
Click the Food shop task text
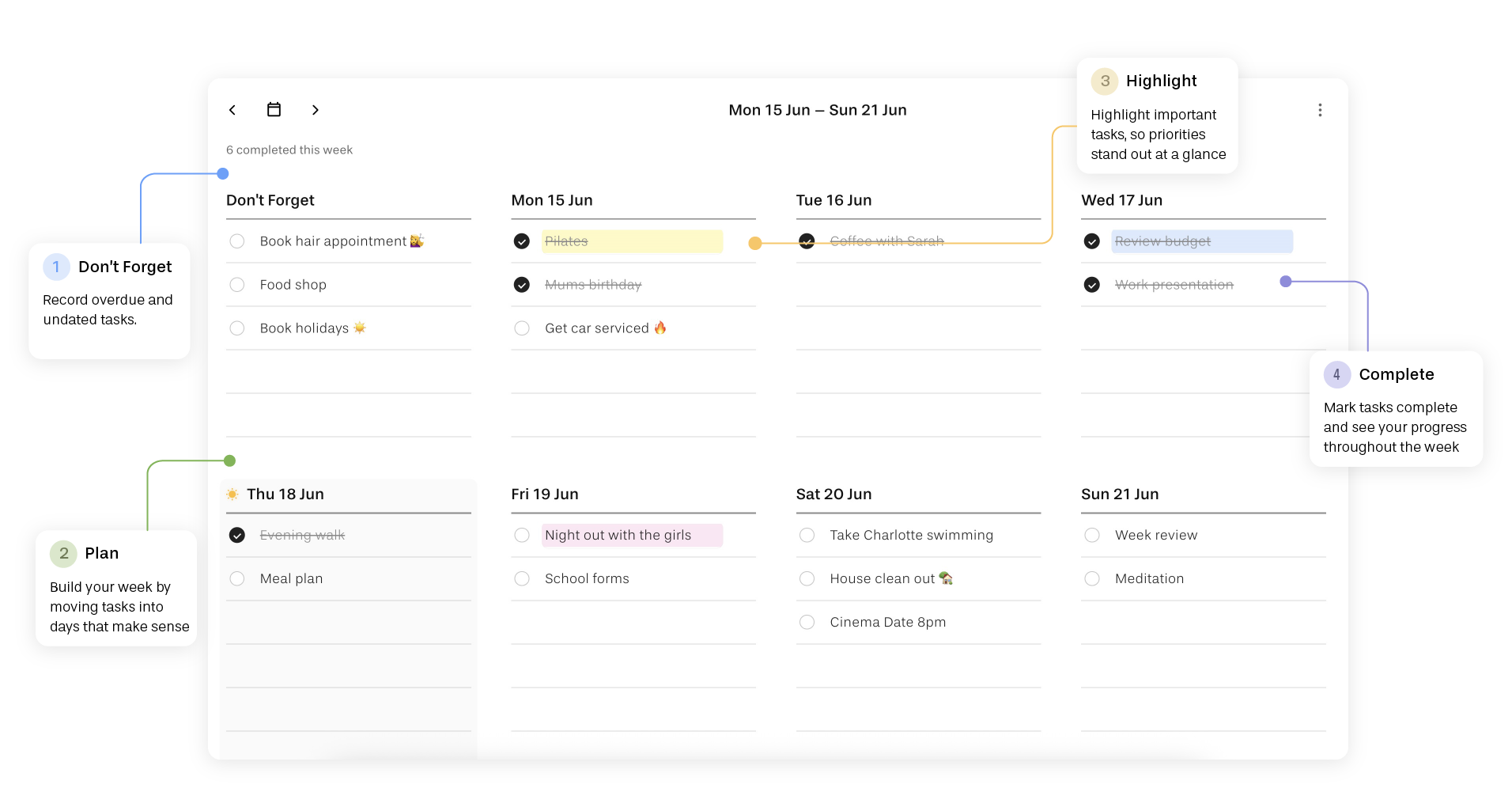click(293, 285)
